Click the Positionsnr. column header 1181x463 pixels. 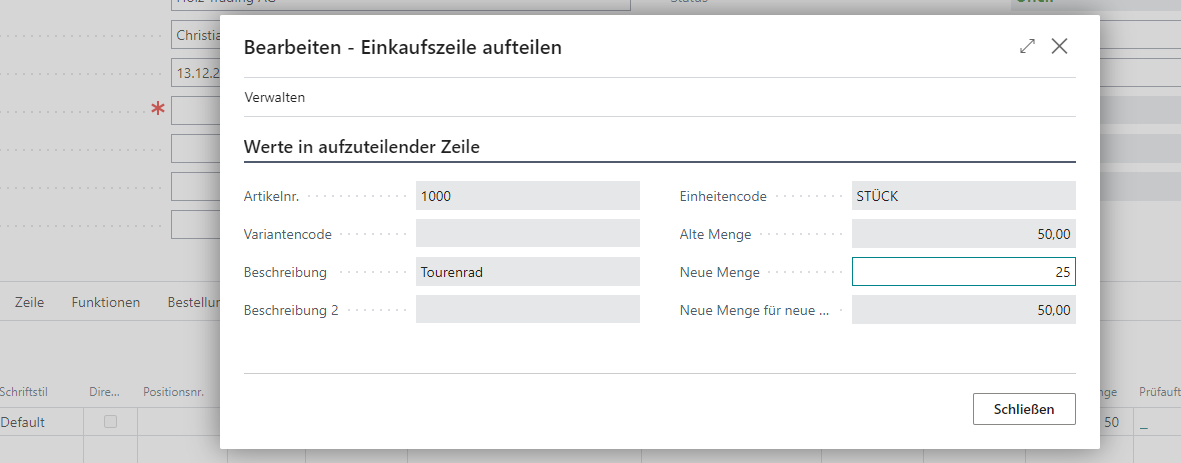(173, 391)
